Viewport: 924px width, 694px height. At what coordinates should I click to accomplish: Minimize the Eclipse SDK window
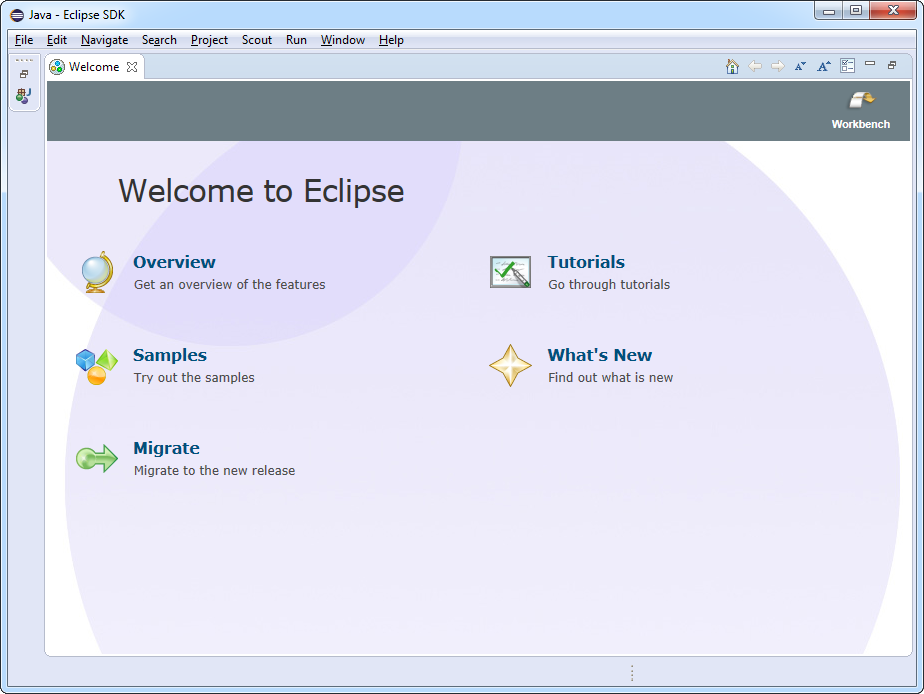[829, 11]
